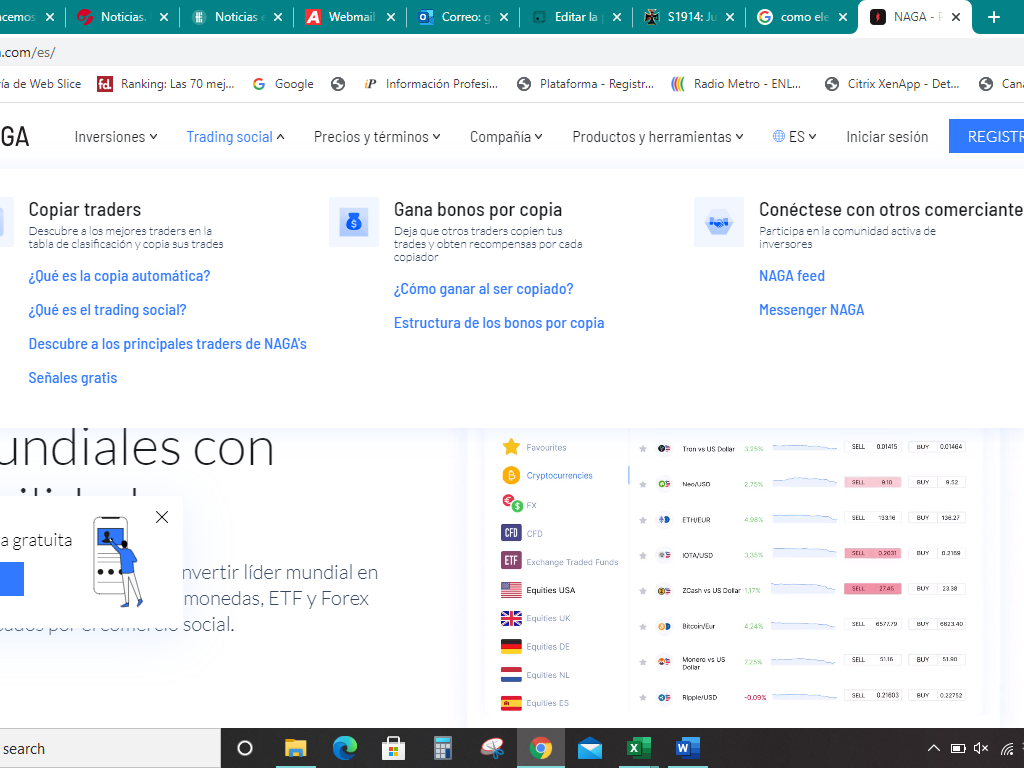The height and width of the screenshot is (768, 1024).
Task: Open the Messenger NAGA link
Action: click(811, 310)
